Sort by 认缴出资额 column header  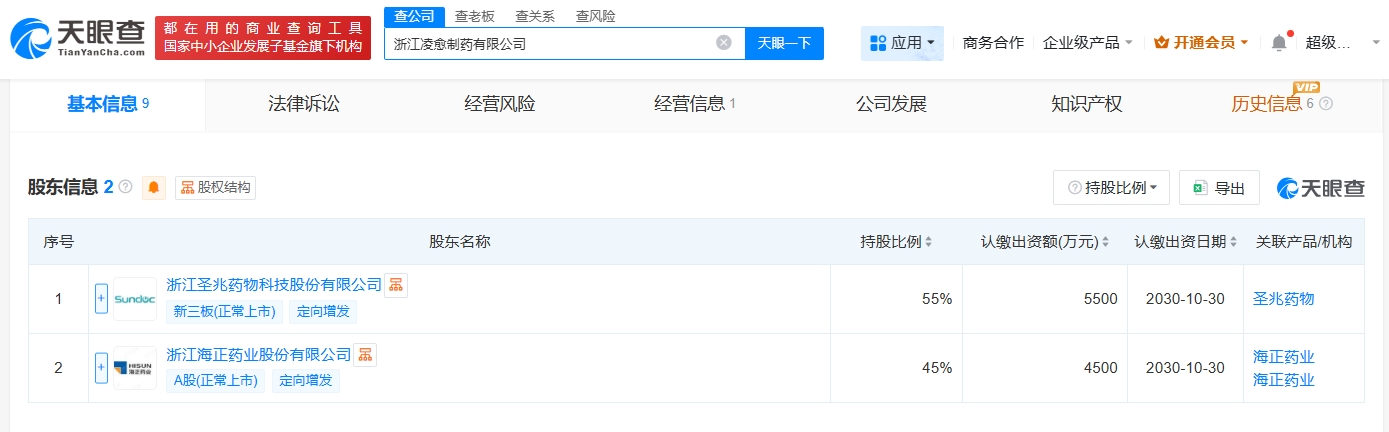click(x=1045, y=242)
